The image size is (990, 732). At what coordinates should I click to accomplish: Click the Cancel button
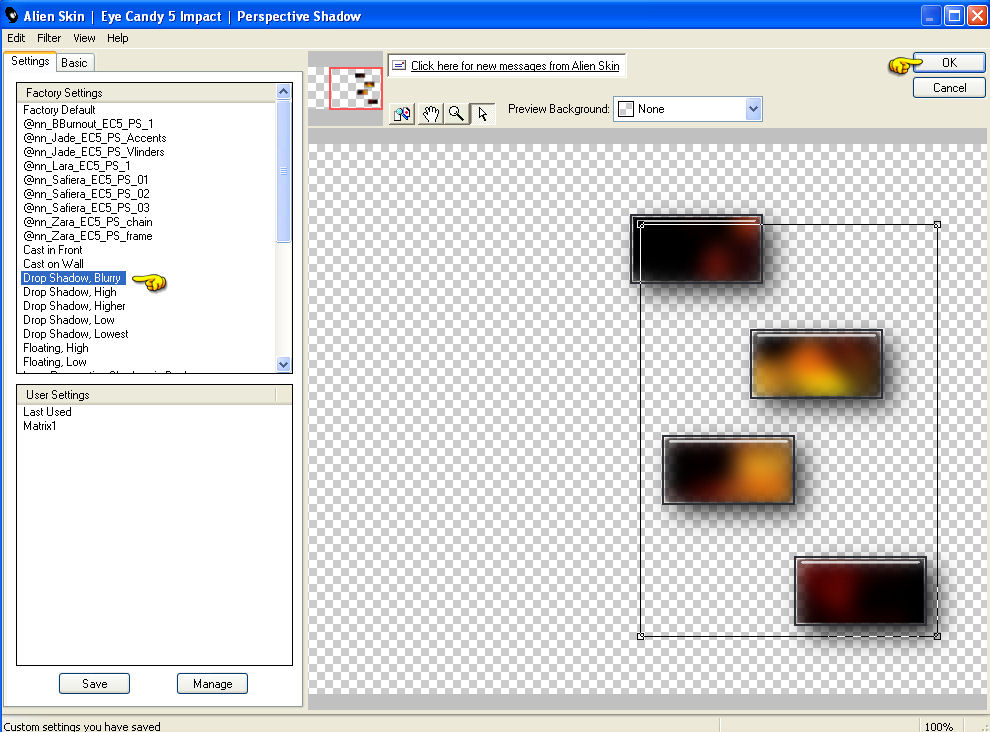pos(949,88)
